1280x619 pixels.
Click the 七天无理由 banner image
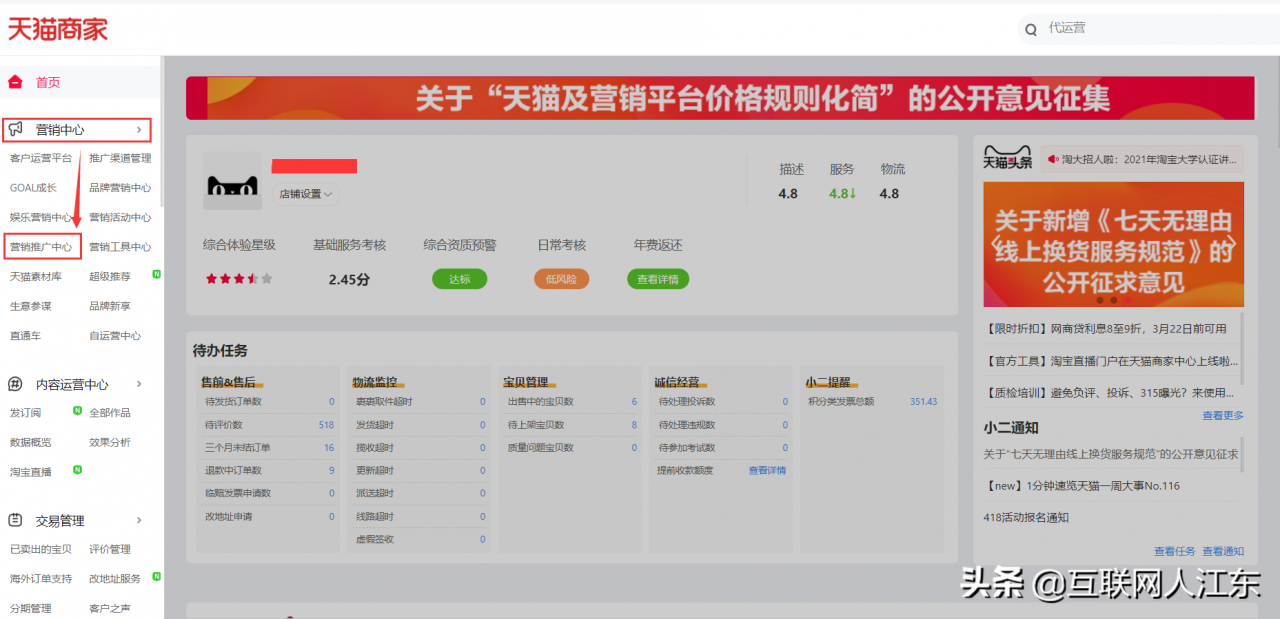point(1113,244)
